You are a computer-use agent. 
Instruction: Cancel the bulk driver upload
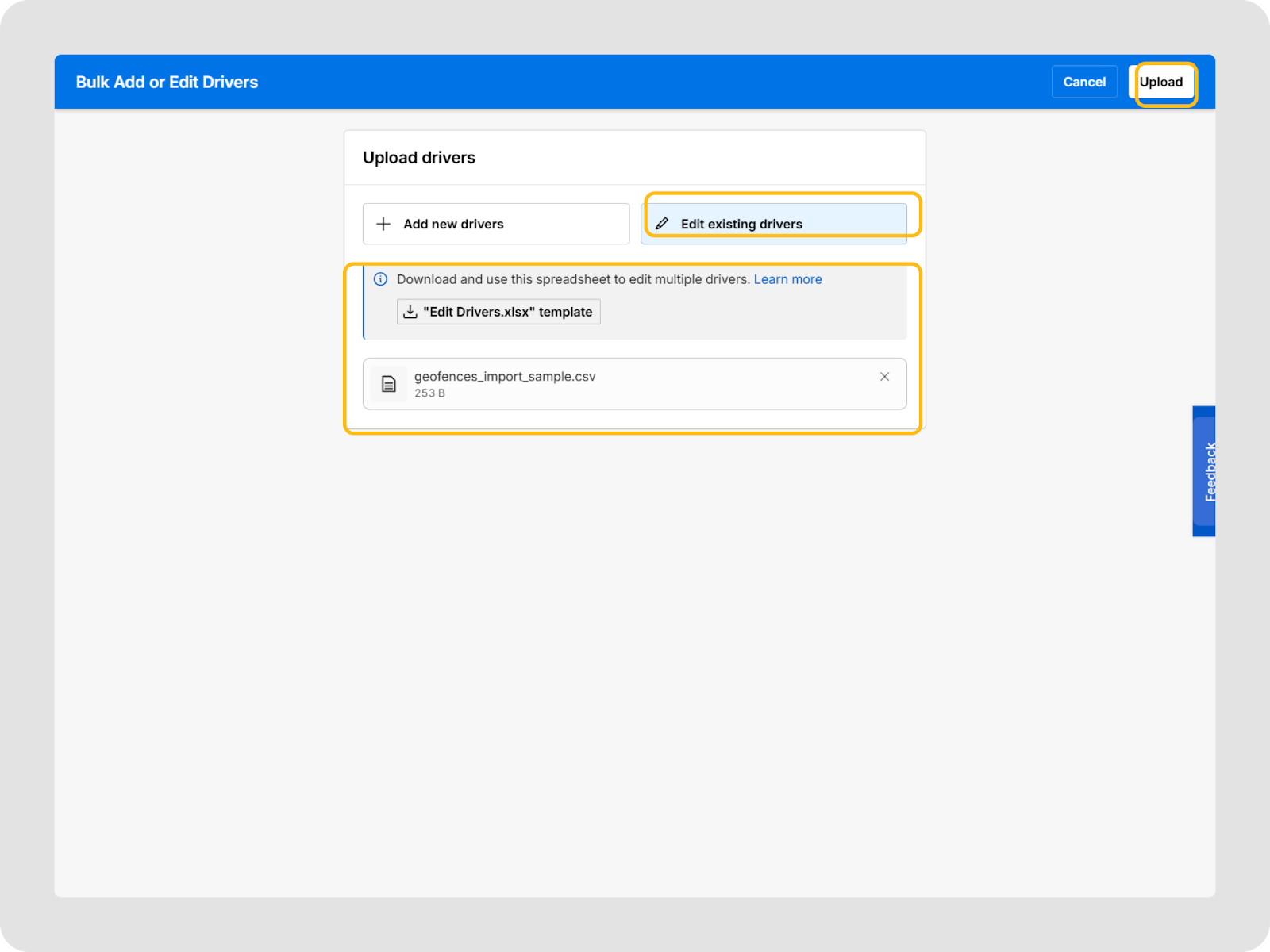(x=1084, y=82)
